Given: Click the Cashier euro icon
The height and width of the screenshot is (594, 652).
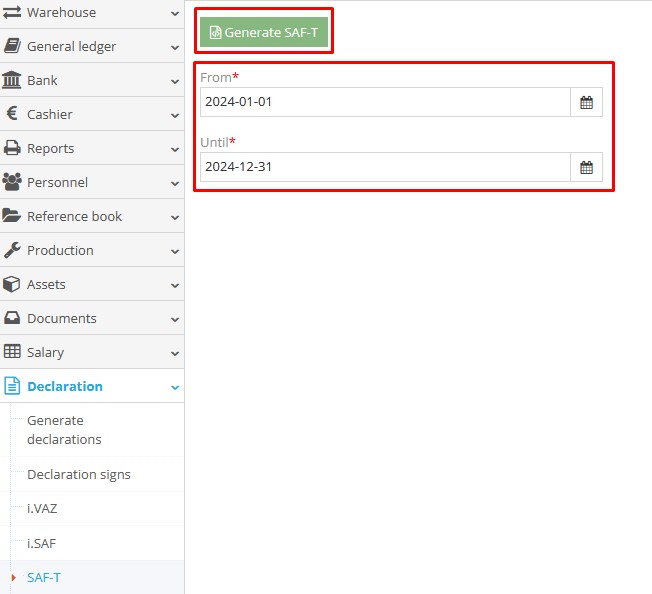Looking at the screenshot, I should tap(12, 114).
